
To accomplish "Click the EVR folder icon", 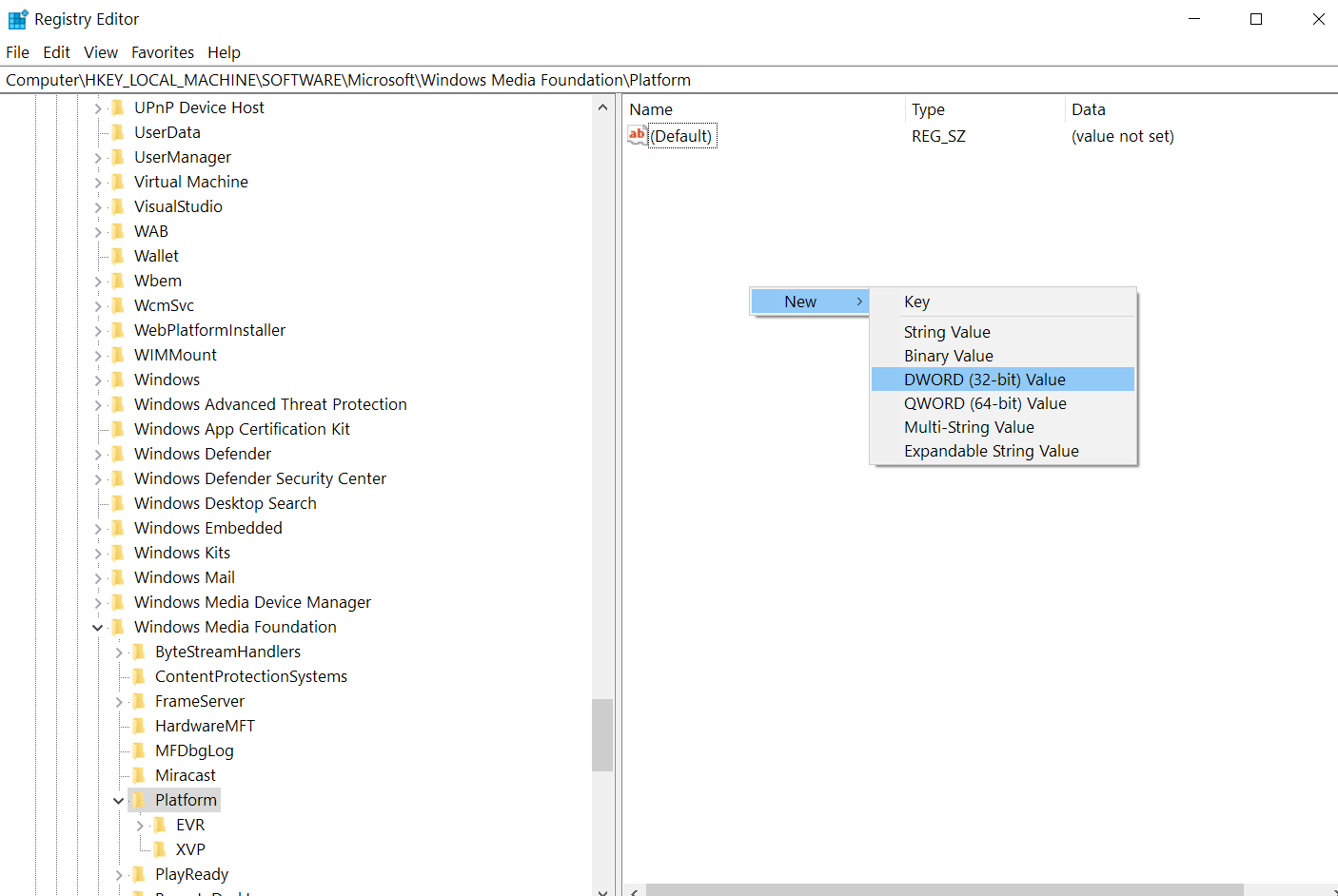I will [x=160, y=825].
